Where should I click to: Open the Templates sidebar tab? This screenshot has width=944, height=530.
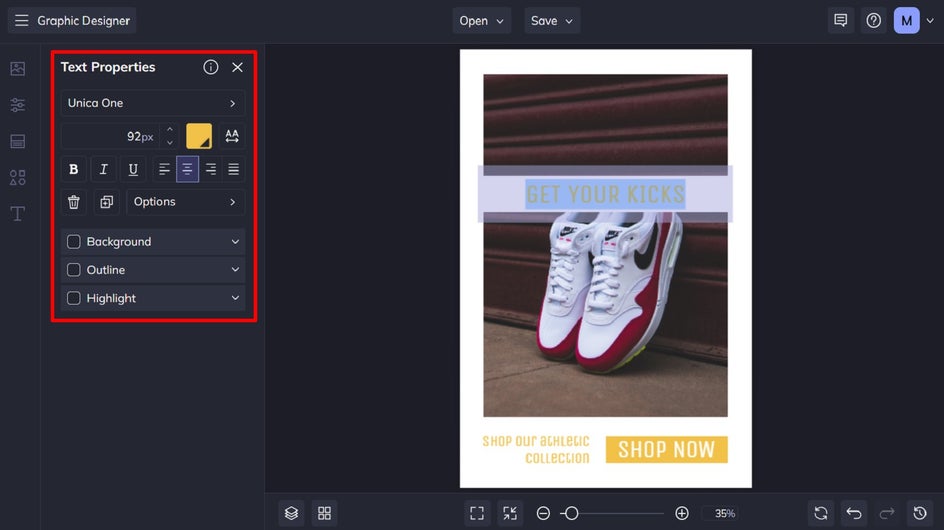click(17, 142)
